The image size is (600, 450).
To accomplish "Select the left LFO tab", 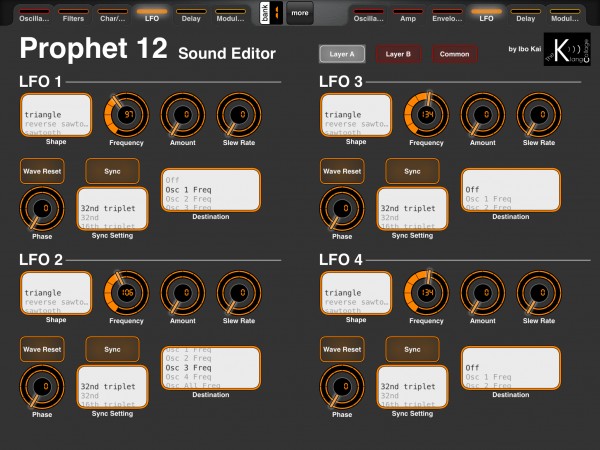I will click(152, 15).
